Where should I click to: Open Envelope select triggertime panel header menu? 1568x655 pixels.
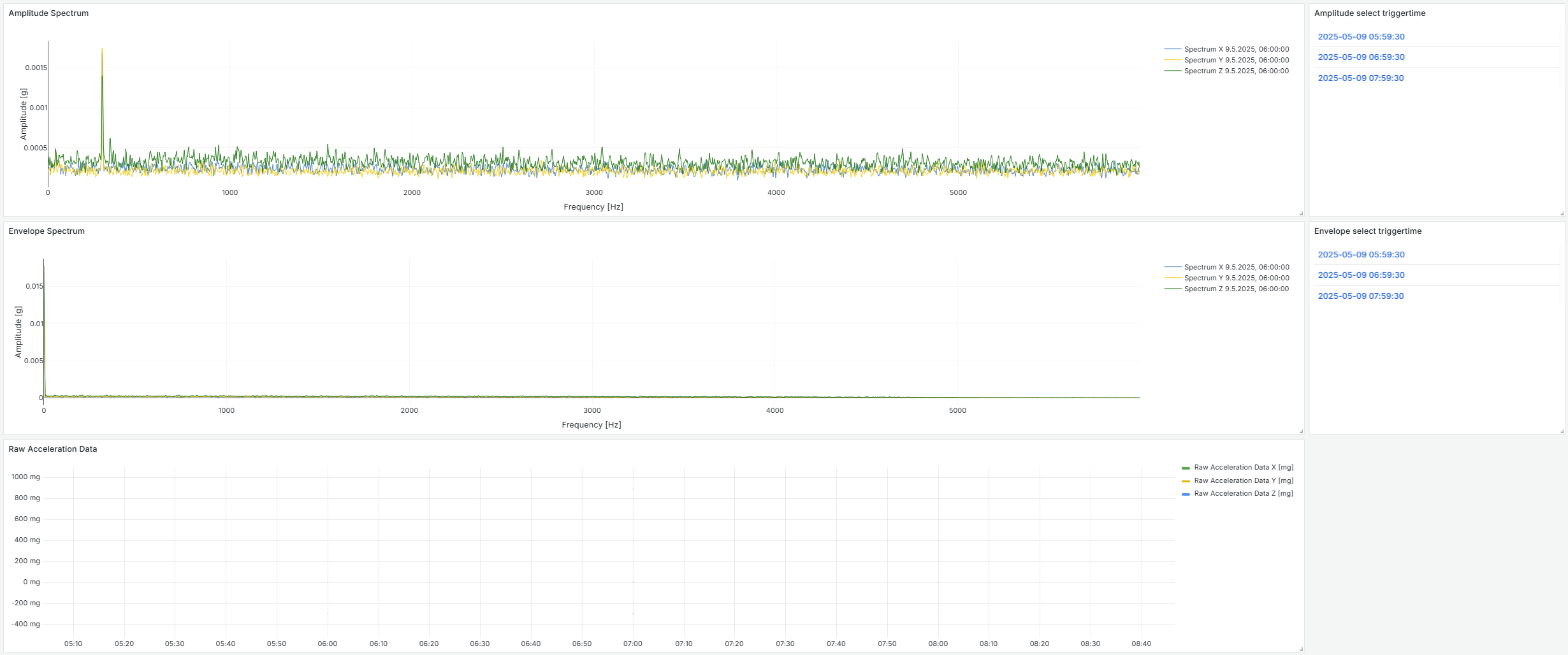coord(1367,231)
